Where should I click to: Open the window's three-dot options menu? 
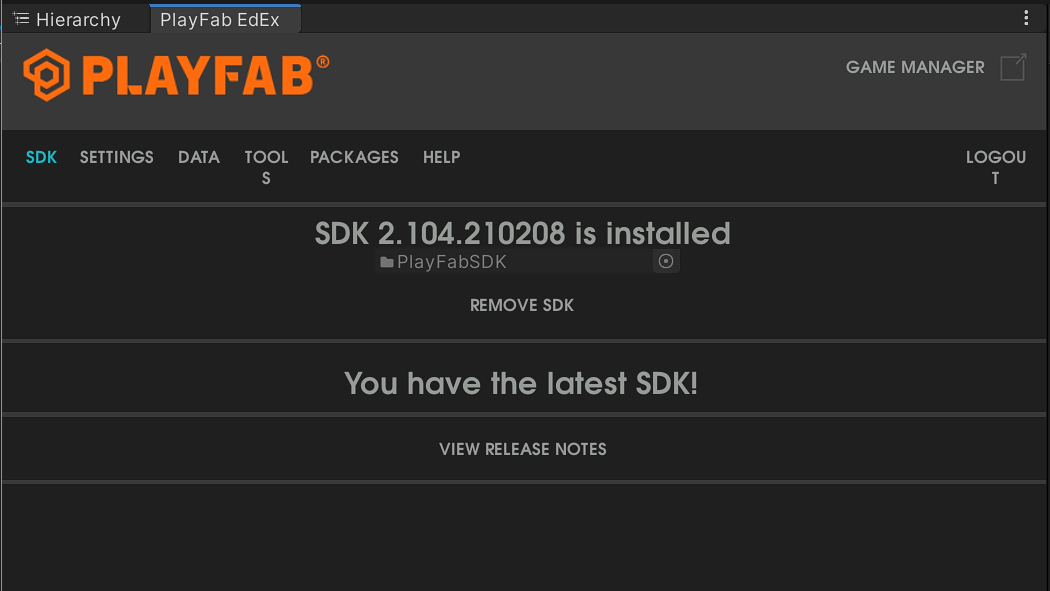pos(1026,18)
